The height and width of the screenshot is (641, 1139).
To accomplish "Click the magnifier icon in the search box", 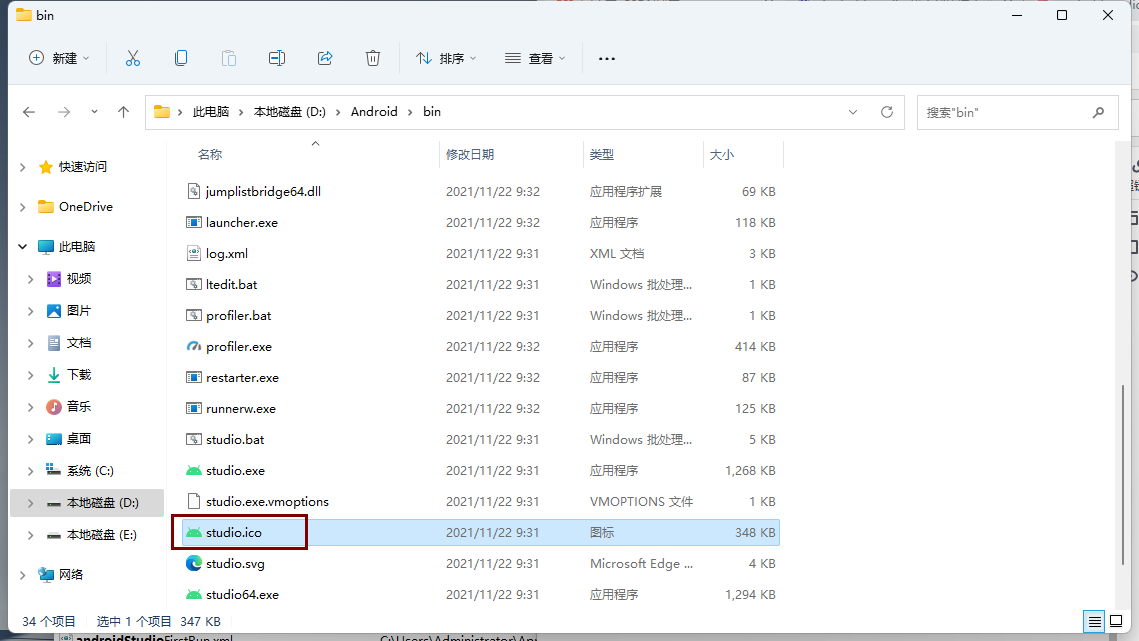I will click(1098, 112).
